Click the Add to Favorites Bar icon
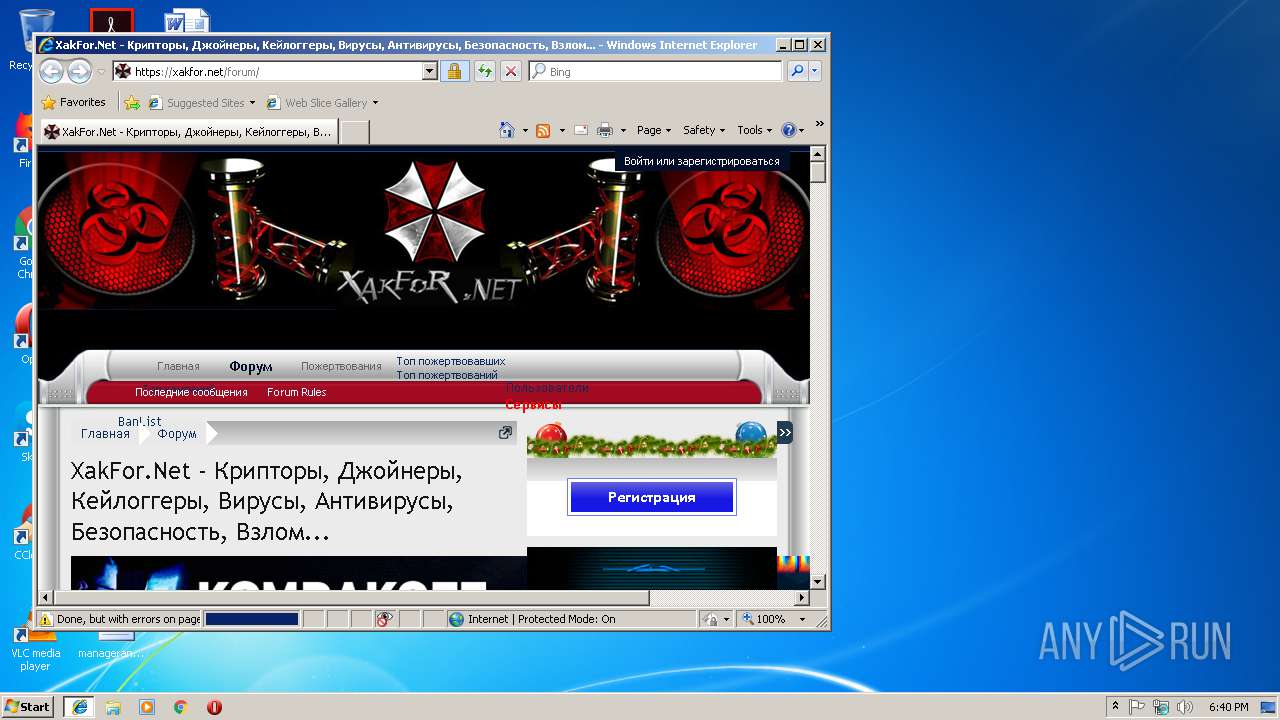Viewport: 1280px width, 720px height. [x=131, y=102]
